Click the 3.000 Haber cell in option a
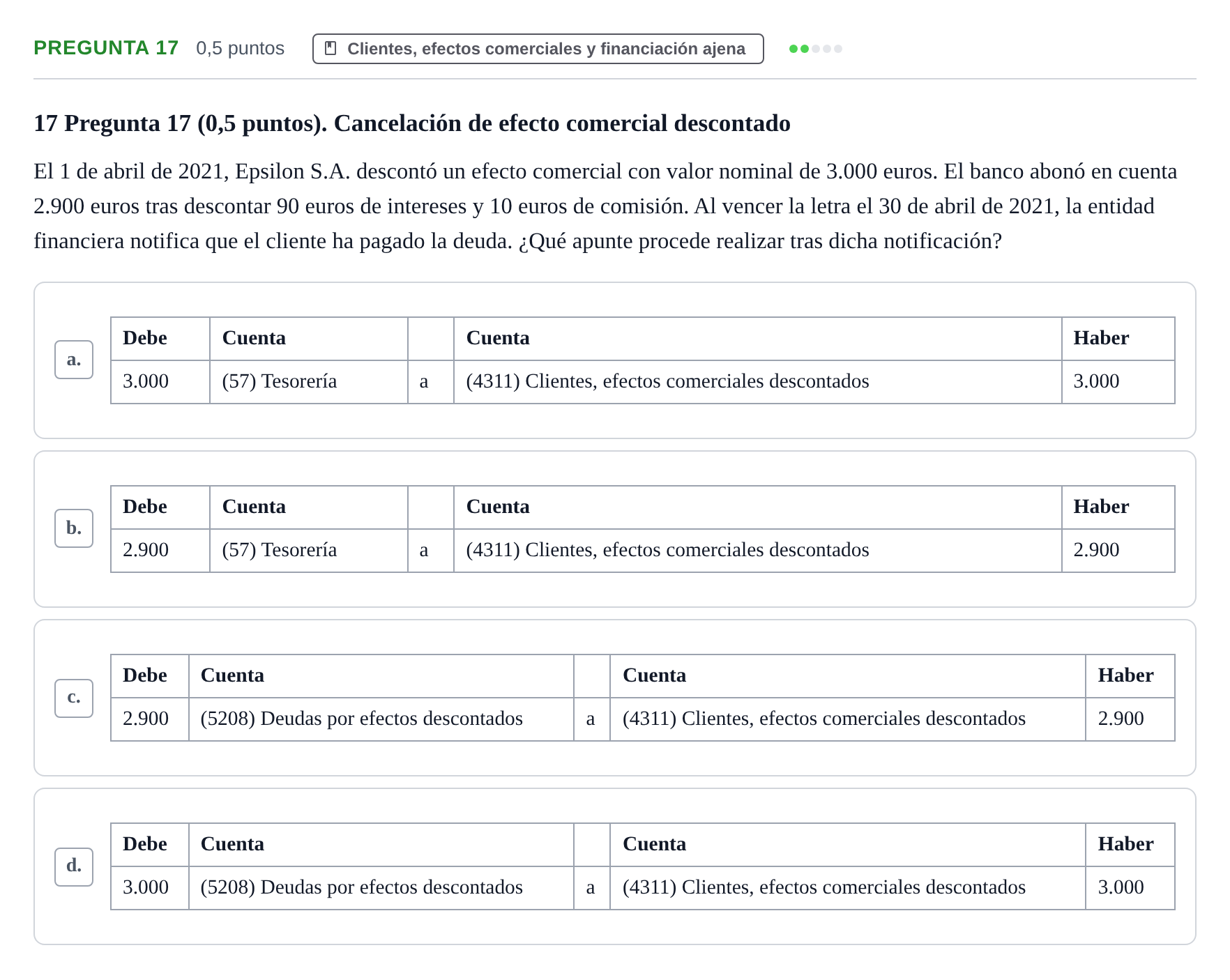The image size is (1230, 980). [x=1118, y=381]
